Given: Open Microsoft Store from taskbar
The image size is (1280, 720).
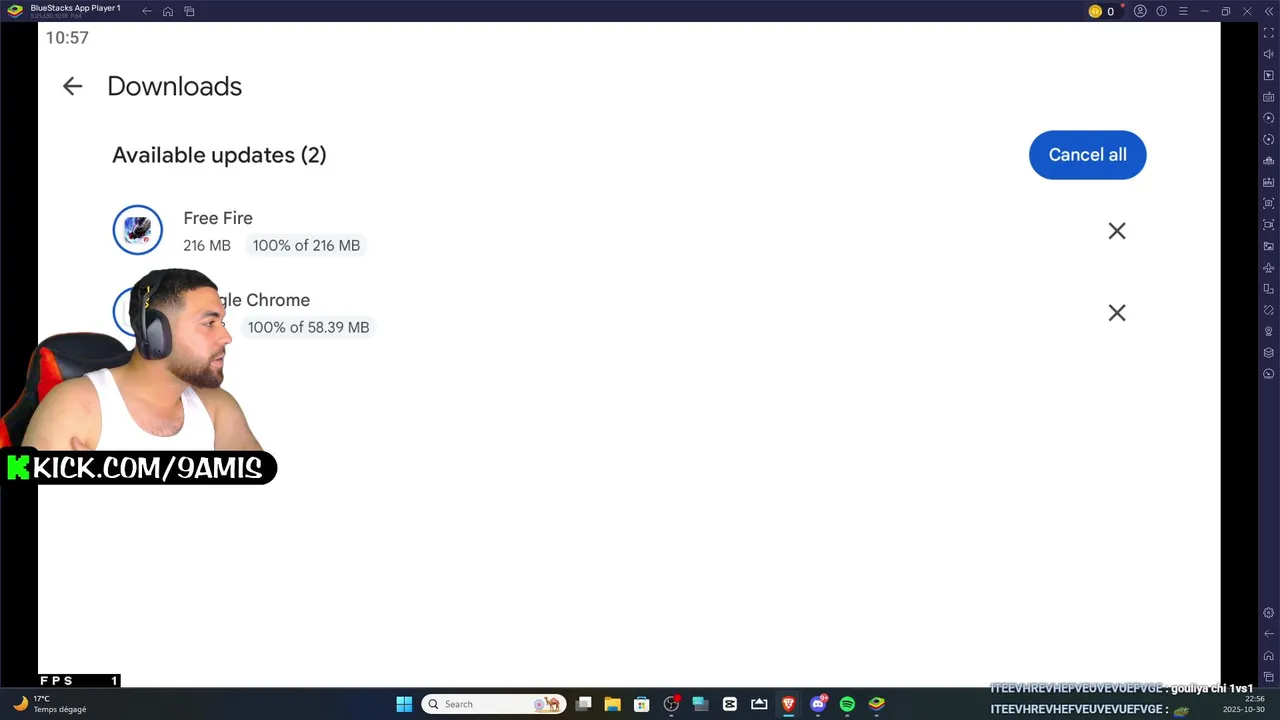Looking at the screenshot, I should (642, 704).
